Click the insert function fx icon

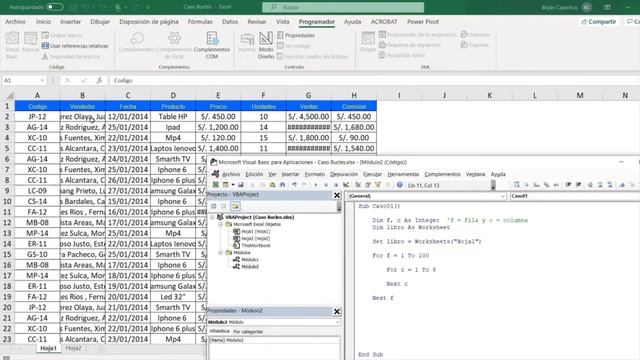pos(99,80)
